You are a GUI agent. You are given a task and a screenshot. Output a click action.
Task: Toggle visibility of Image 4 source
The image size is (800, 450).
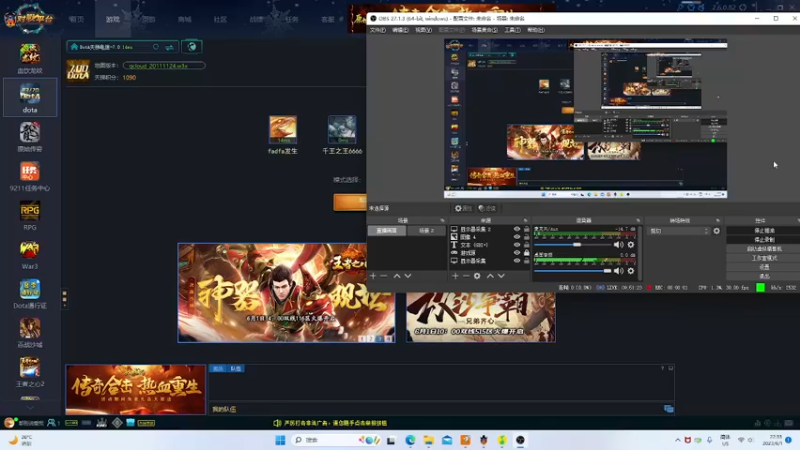tap(517, 237)
